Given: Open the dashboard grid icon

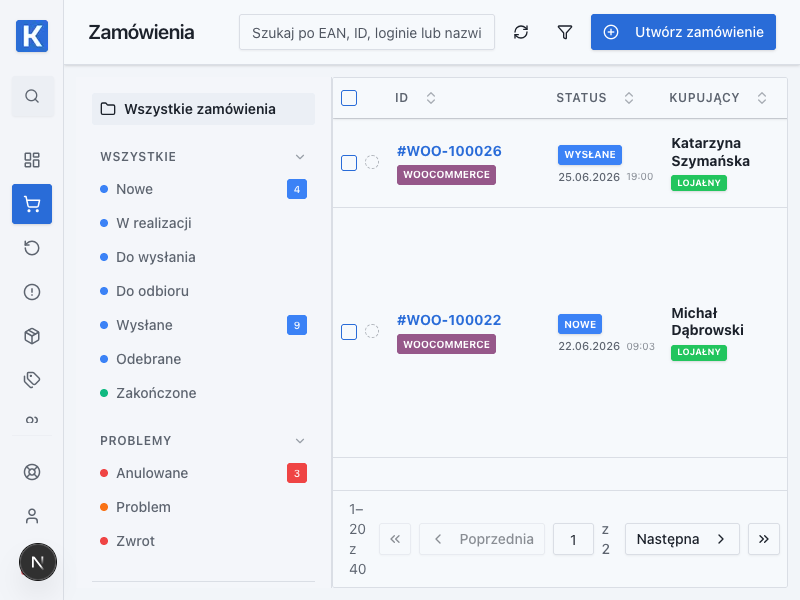Looking at the screenshot, I should 32,160.
